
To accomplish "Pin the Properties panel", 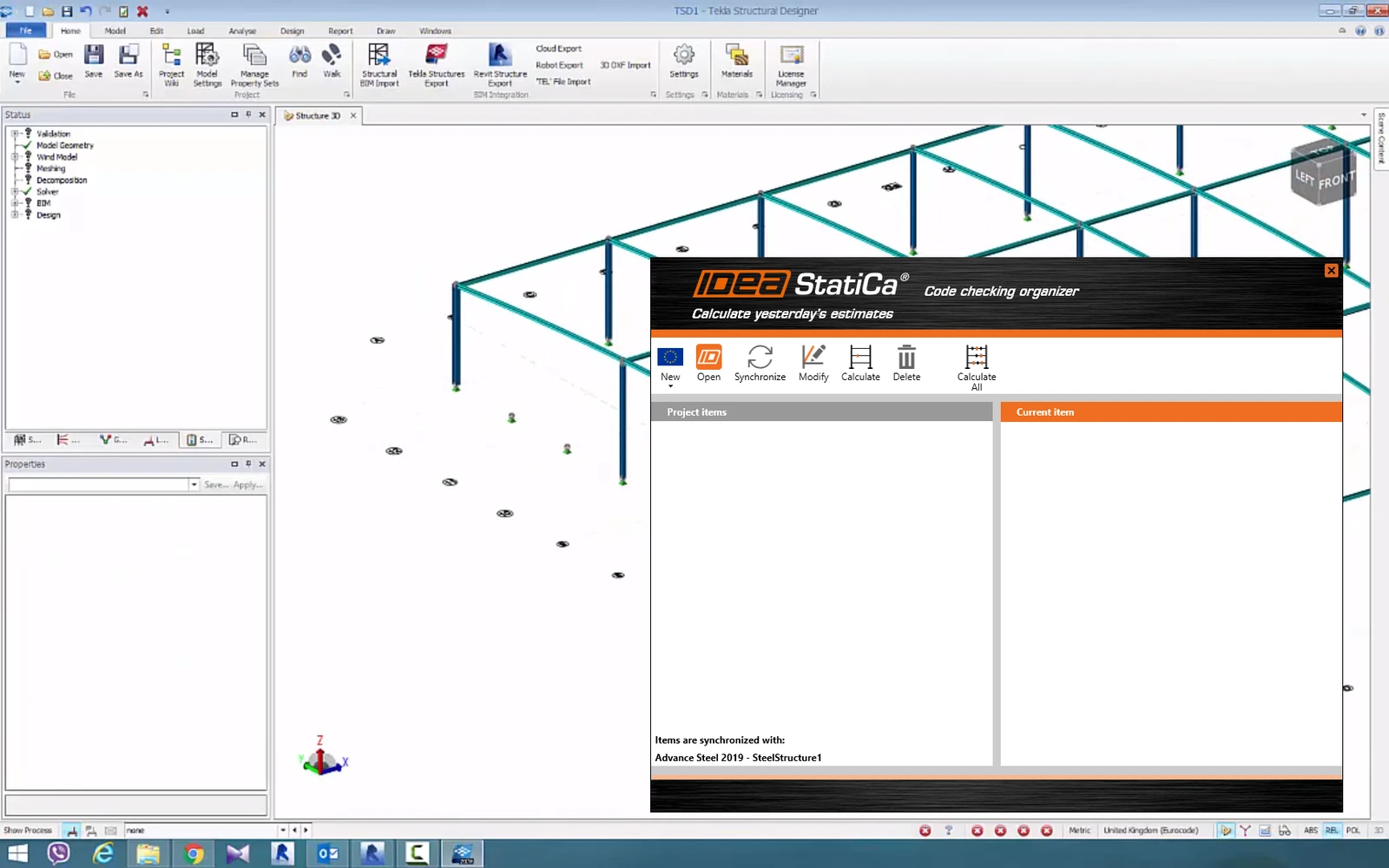I will 248,464.
